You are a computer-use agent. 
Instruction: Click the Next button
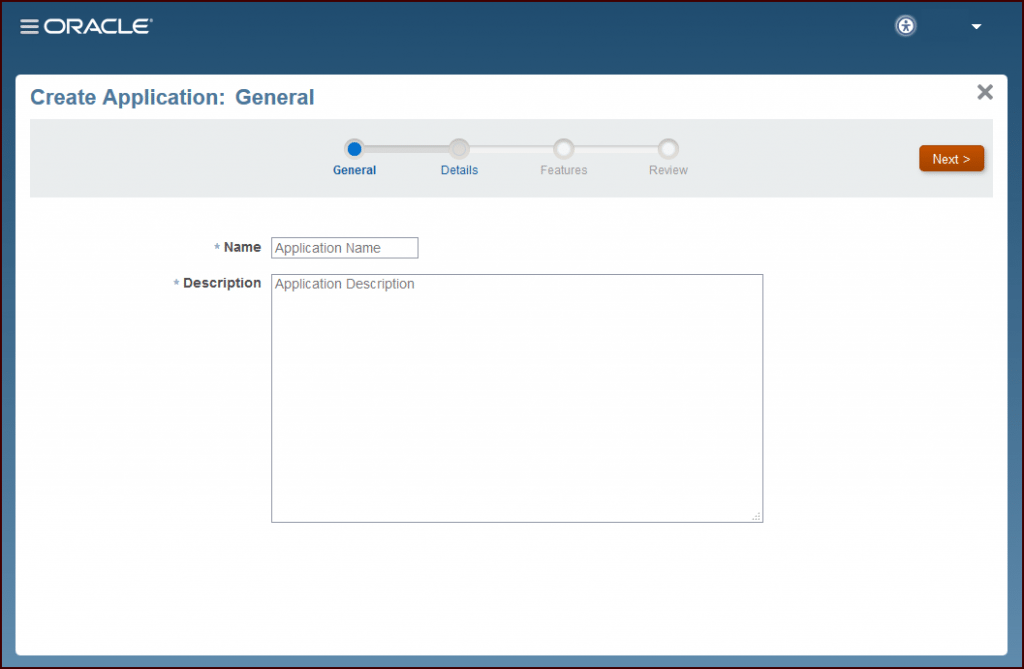coord(952,159)
